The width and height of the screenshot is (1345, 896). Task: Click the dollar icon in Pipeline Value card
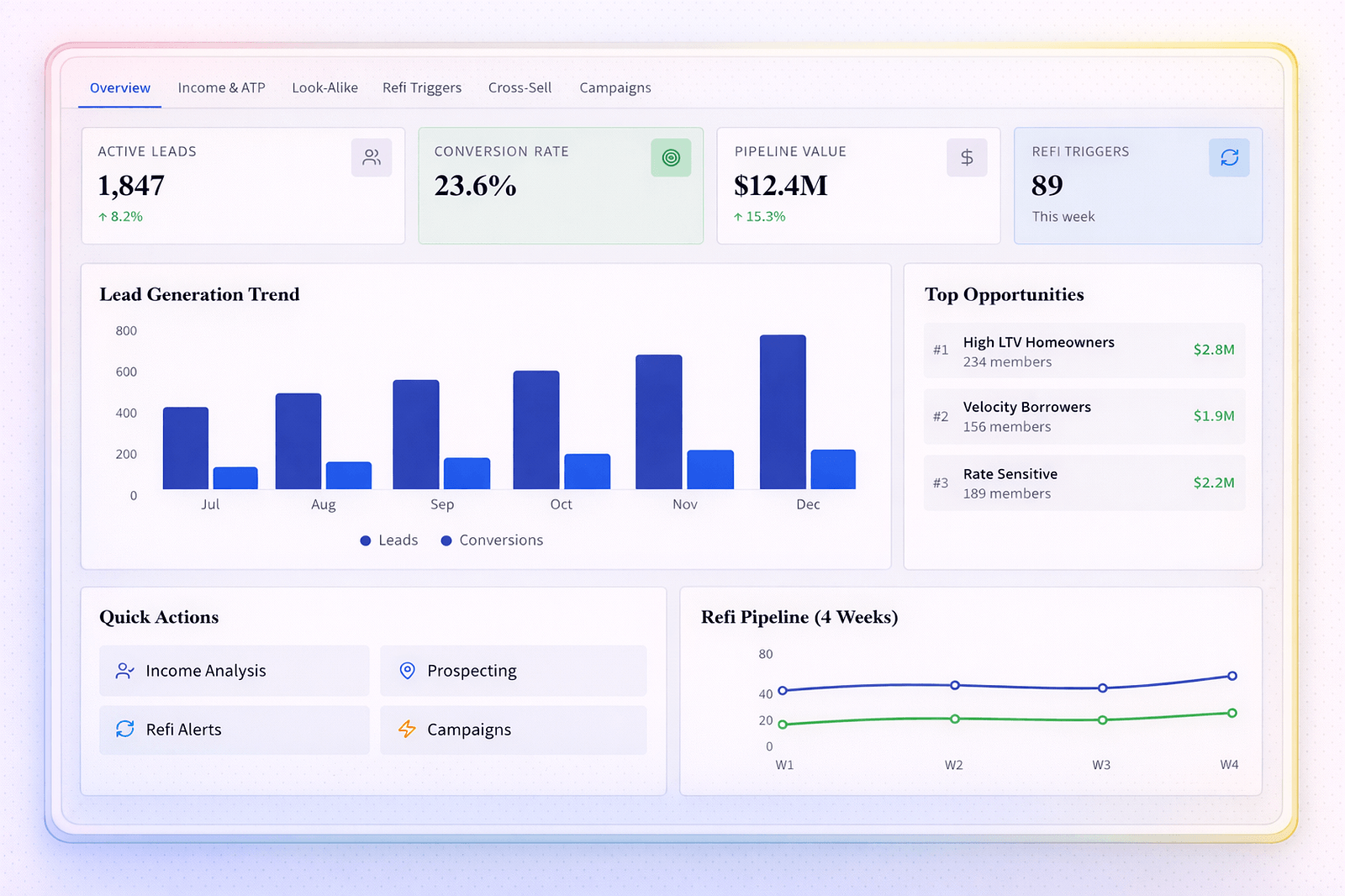click(x=967, y=157)
